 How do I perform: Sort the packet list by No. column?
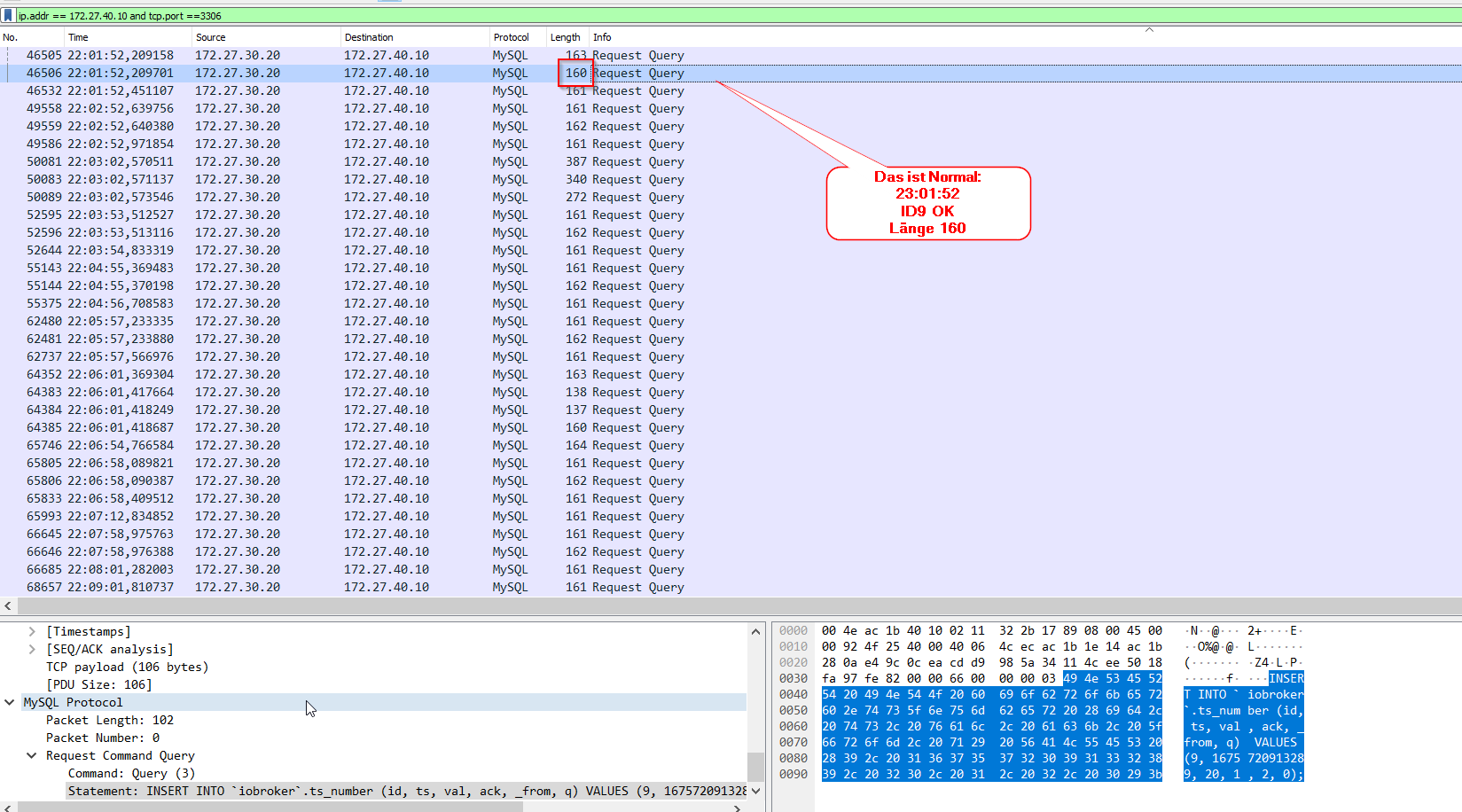(x=32, y=37)
